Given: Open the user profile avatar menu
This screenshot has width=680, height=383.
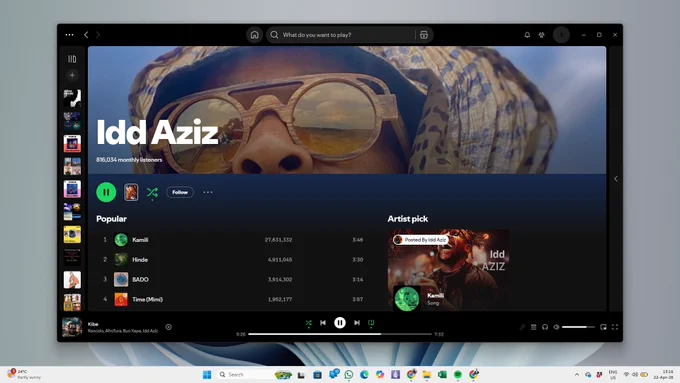Looking at the screenshot, I should (561, 35).
